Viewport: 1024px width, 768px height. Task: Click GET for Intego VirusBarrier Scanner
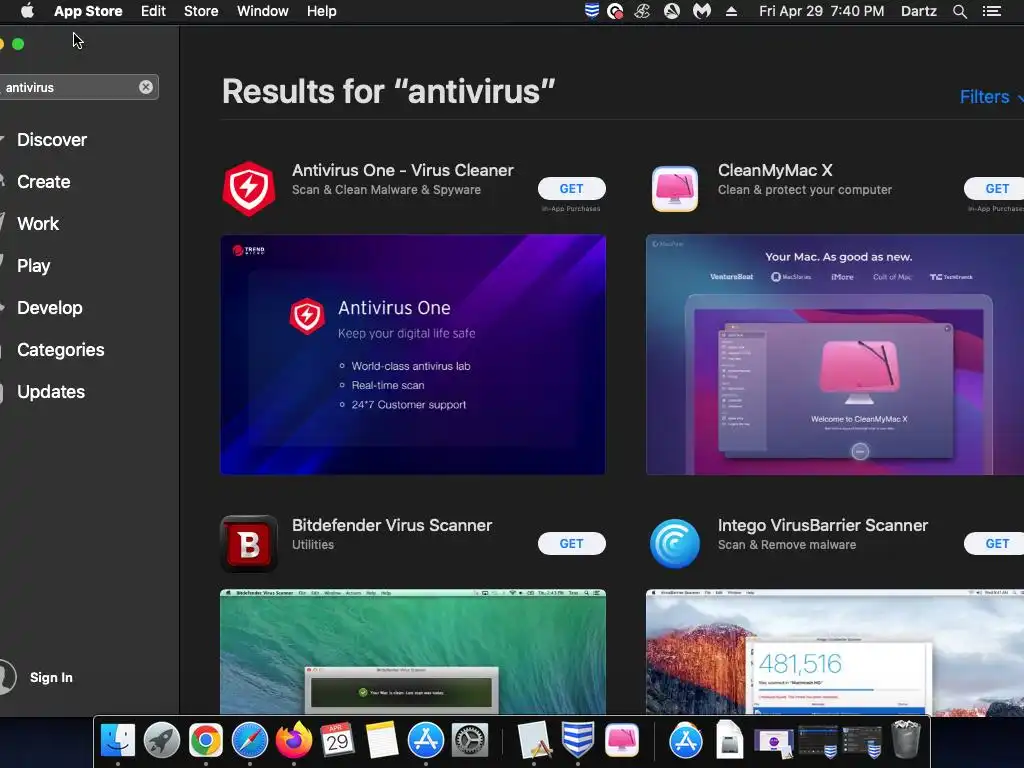[x=995, y=543]
